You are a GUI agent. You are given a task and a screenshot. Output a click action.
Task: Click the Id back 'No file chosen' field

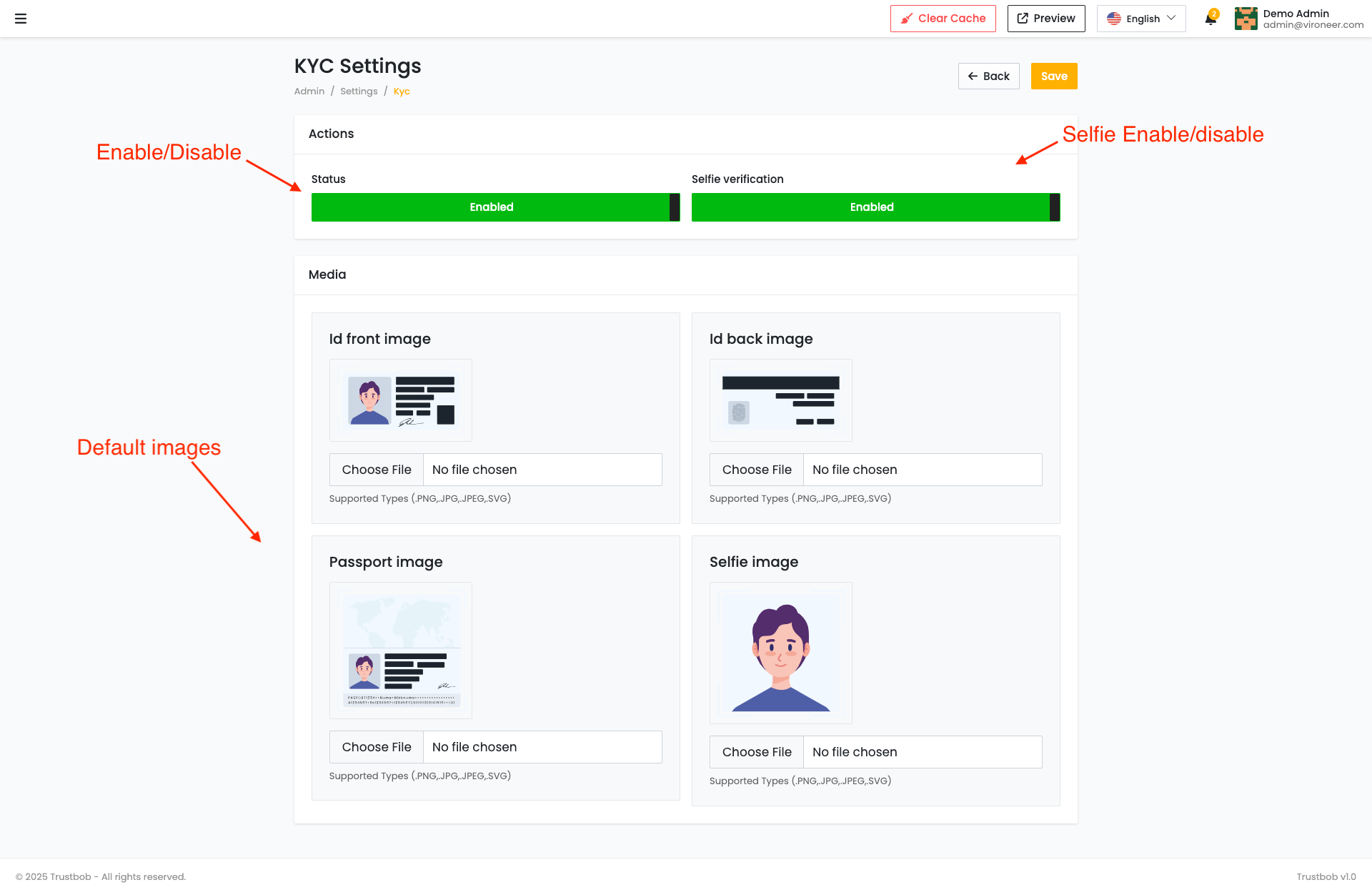click(923, 470)
